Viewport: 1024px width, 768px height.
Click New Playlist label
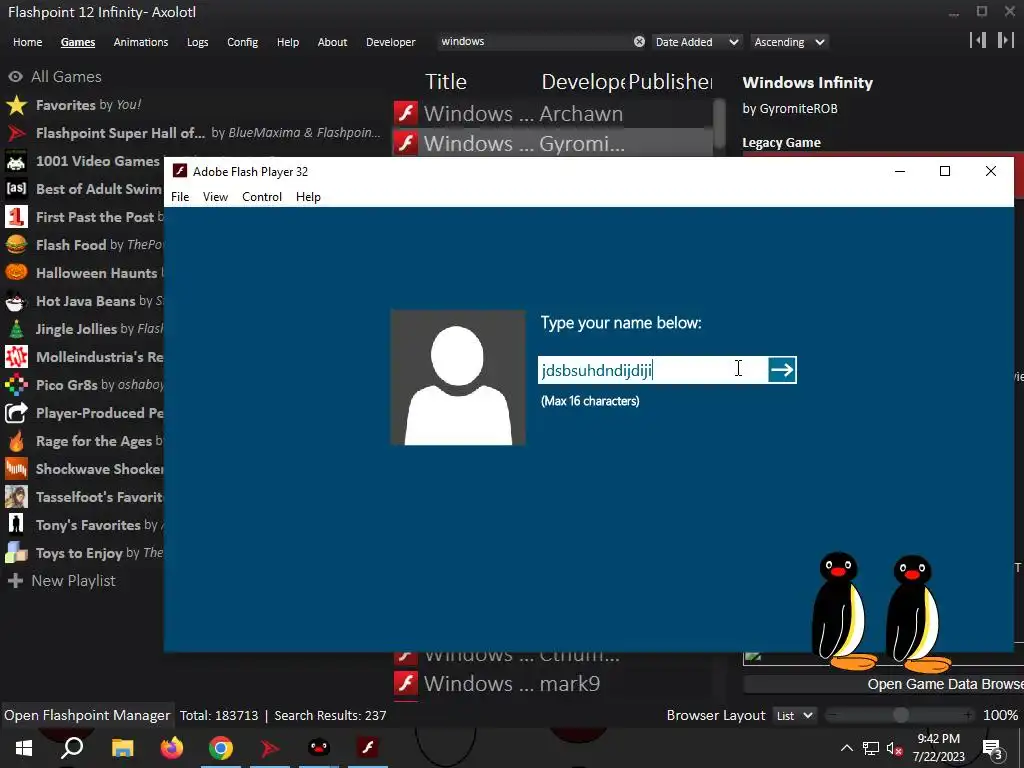(x=73, y=581)
